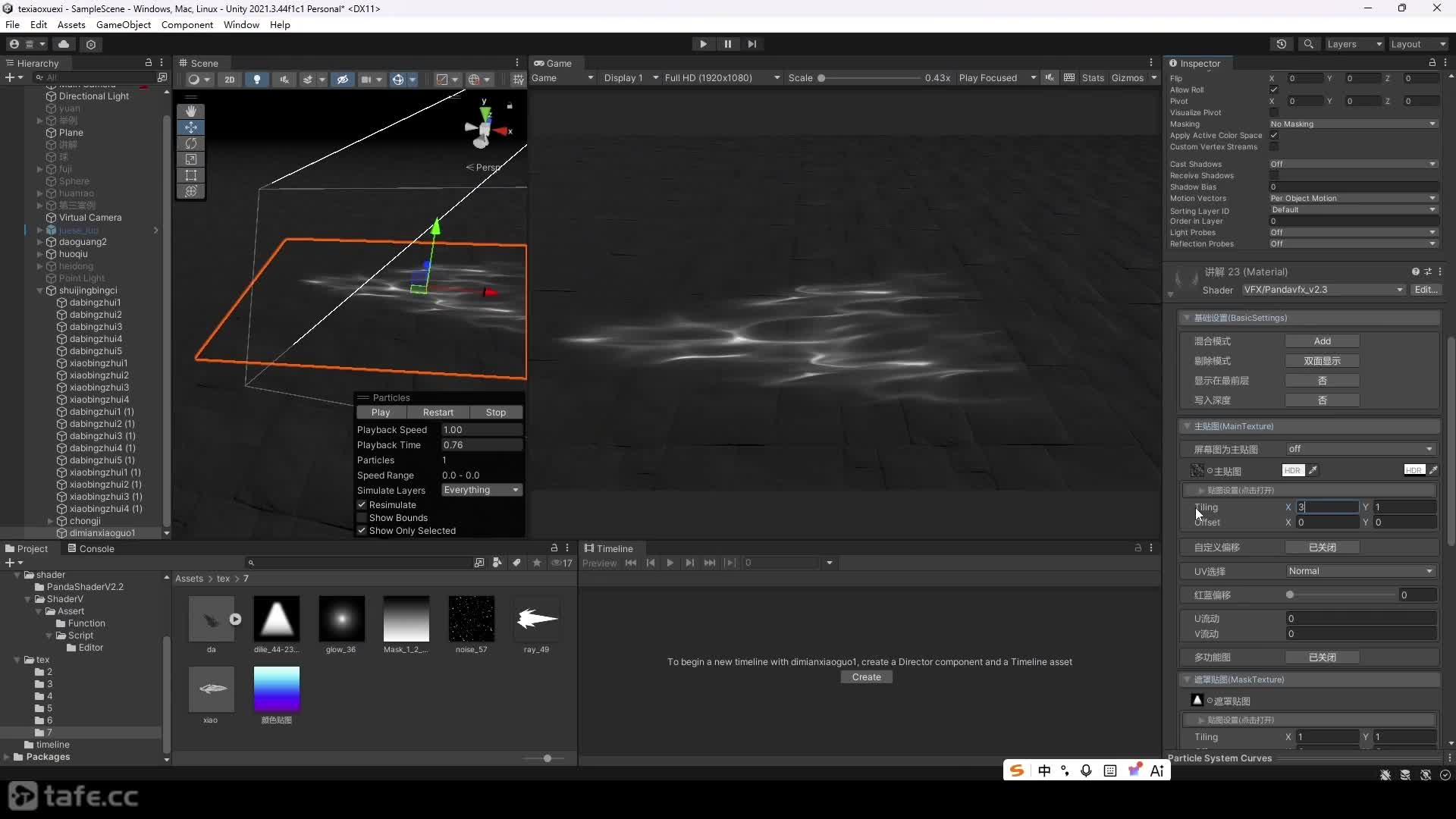The image size is (1456, 819).
Task: Collapse the shuijingbingci hierarchy item
Action: click(x=40, y=290)
